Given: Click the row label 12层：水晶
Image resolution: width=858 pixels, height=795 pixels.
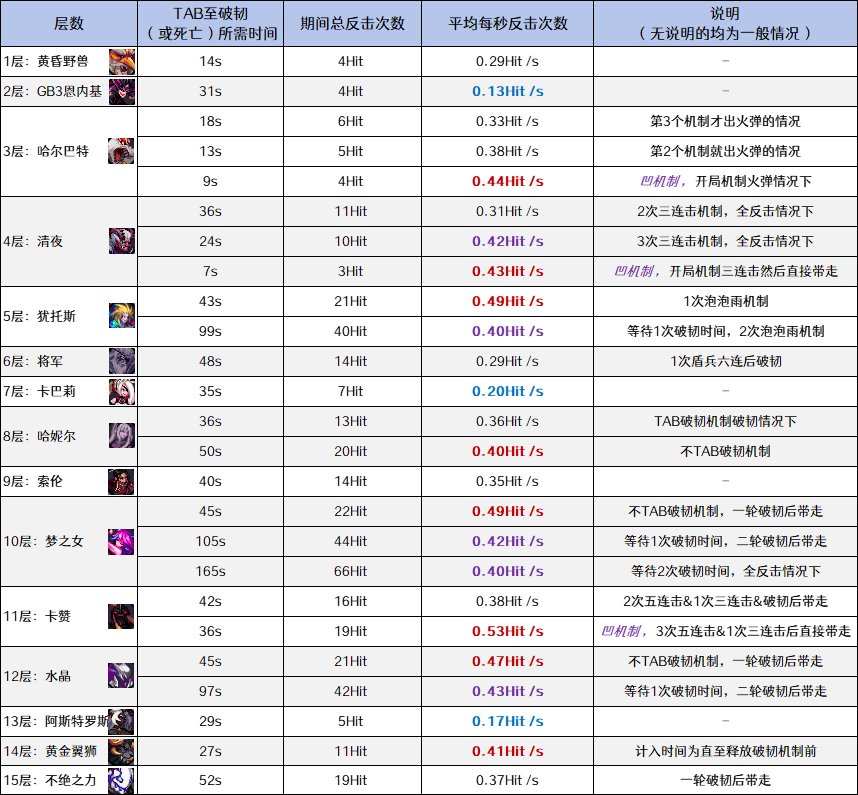Looking at the screenshot, I should [37, 676].
